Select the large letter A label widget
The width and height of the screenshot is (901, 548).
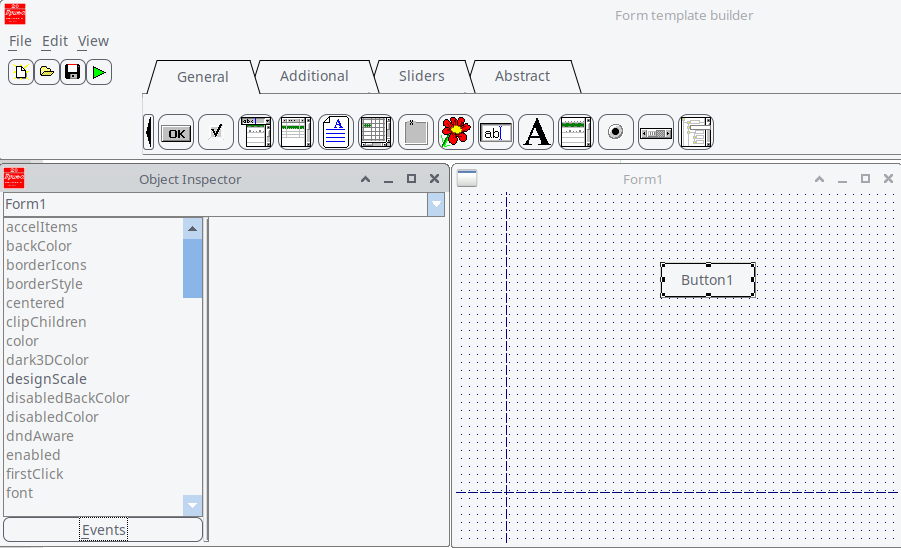pyautogui.click(x=536, y=132)
